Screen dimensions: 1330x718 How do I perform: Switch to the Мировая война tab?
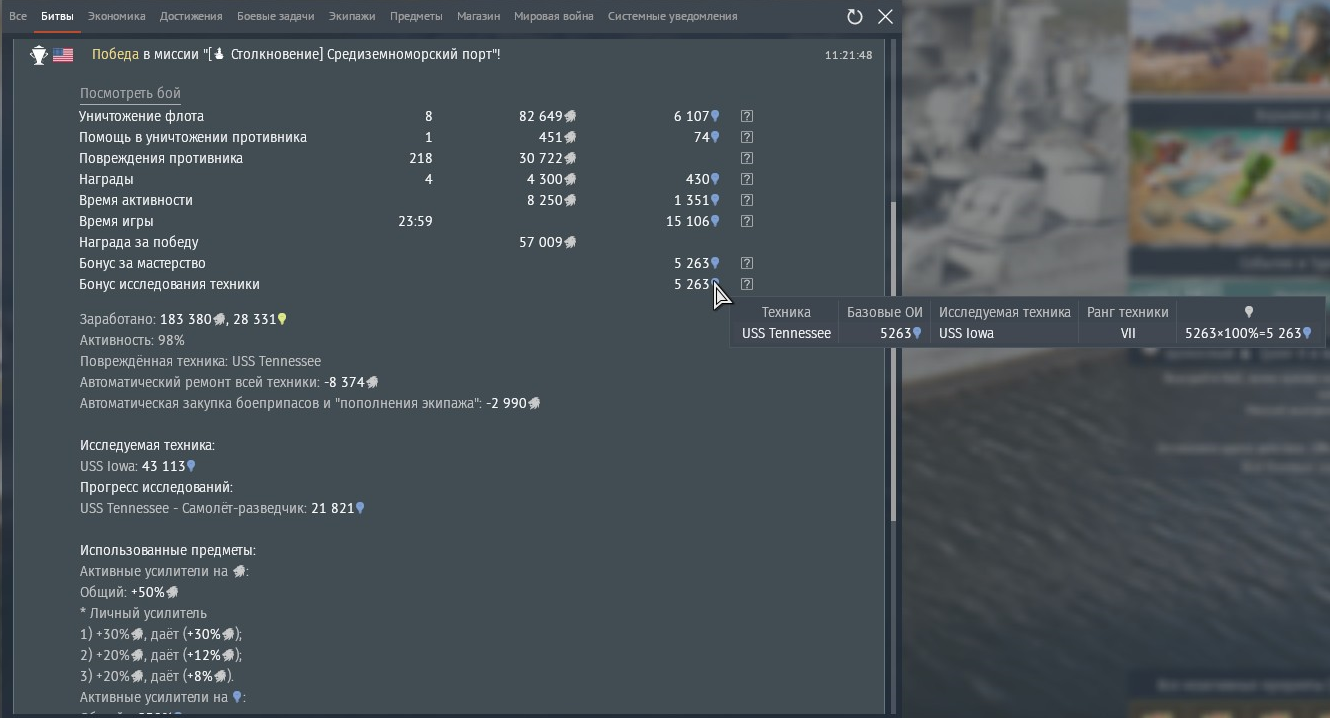click(x=553, y=16)
